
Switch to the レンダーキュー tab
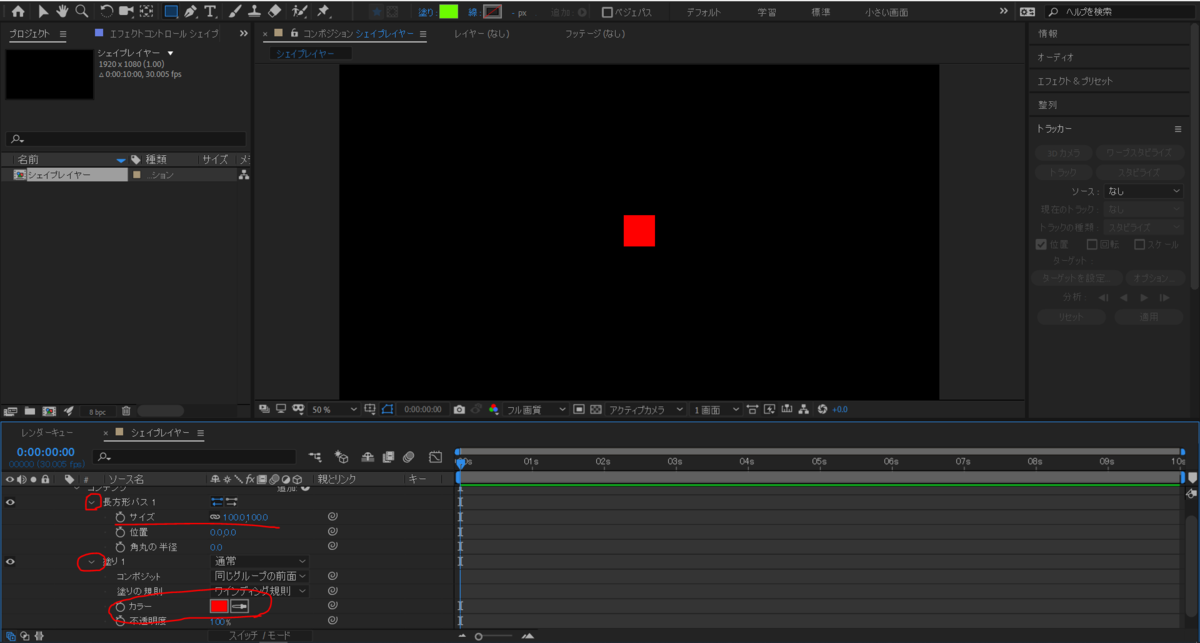47,433
